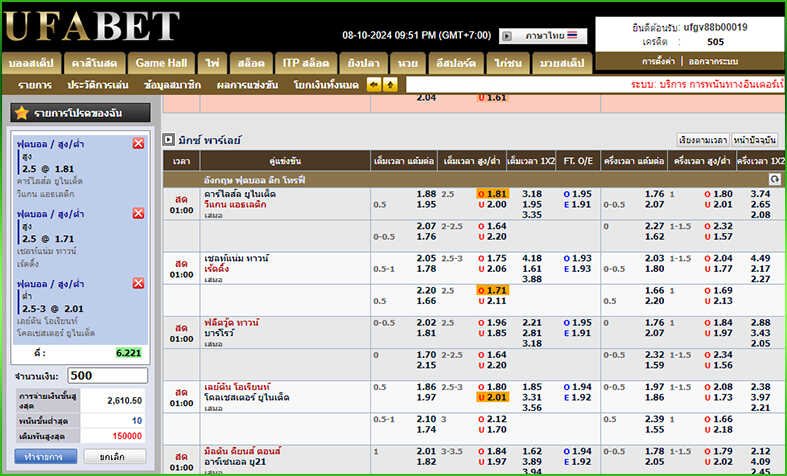Click the yellow up arrow icon in navigation bar
This screenshot has height=476, width=787.
tap(390, 85)
